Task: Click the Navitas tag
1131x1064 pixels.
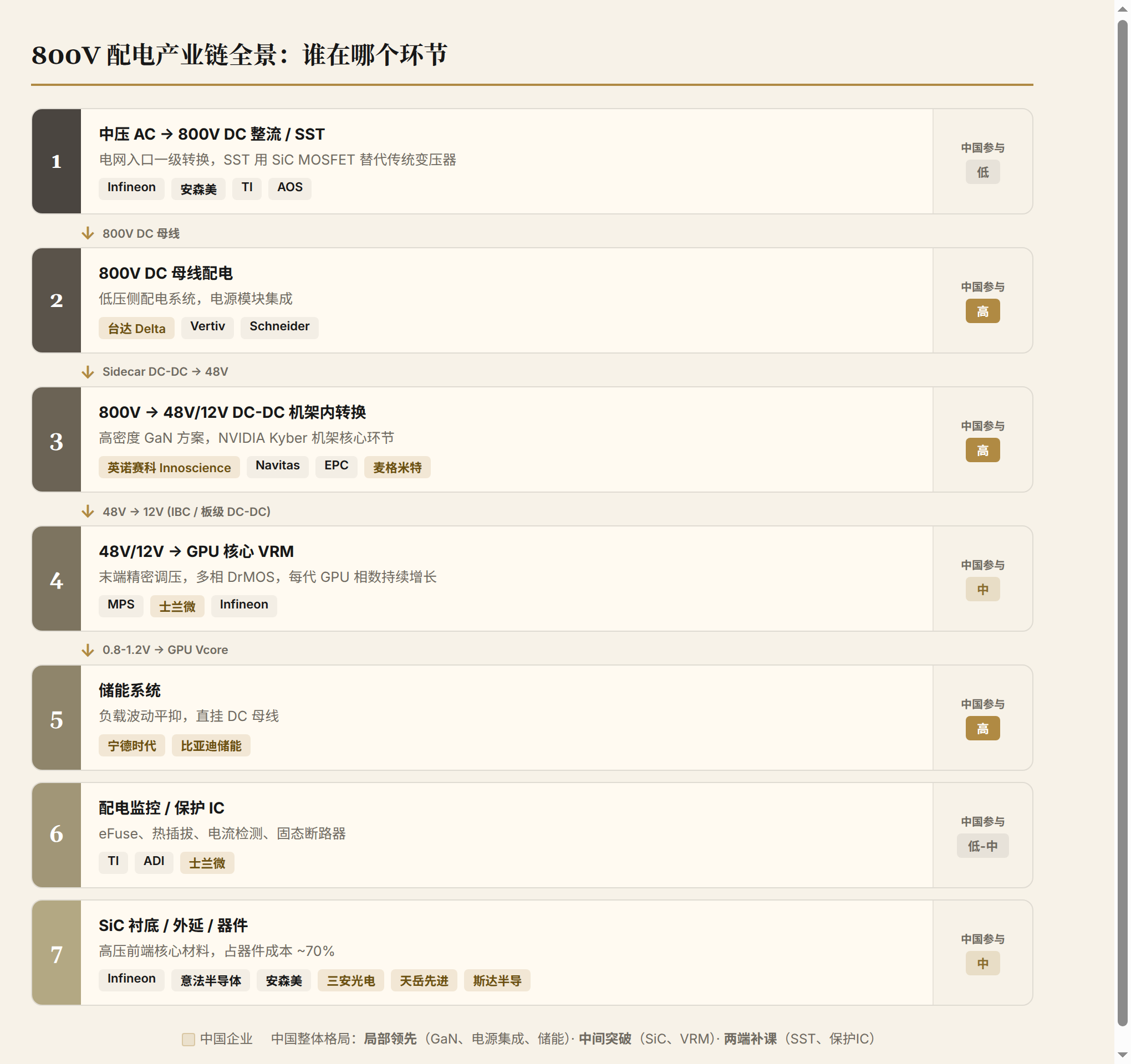Action: click(x=278, y=467)
